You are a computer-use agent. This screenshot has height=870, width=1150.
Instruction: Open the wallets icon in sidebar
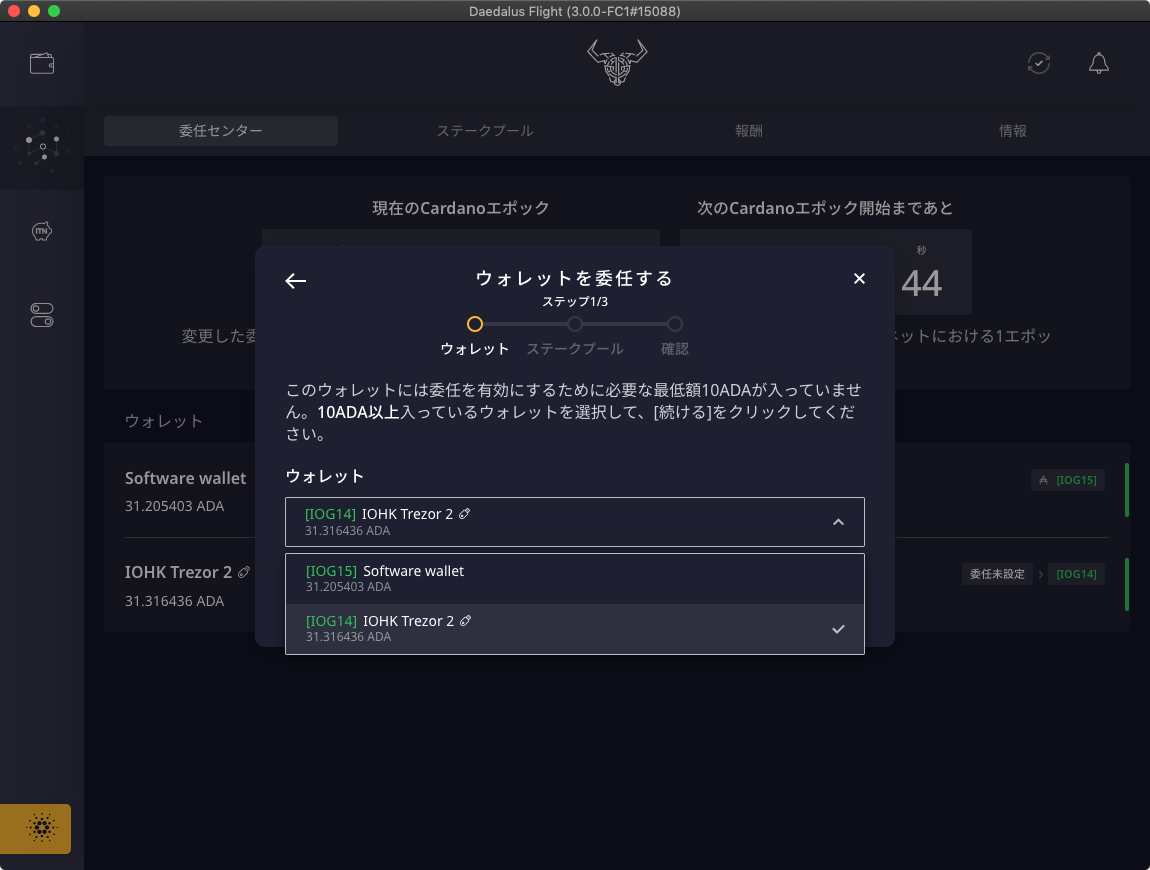coord(42,64)
